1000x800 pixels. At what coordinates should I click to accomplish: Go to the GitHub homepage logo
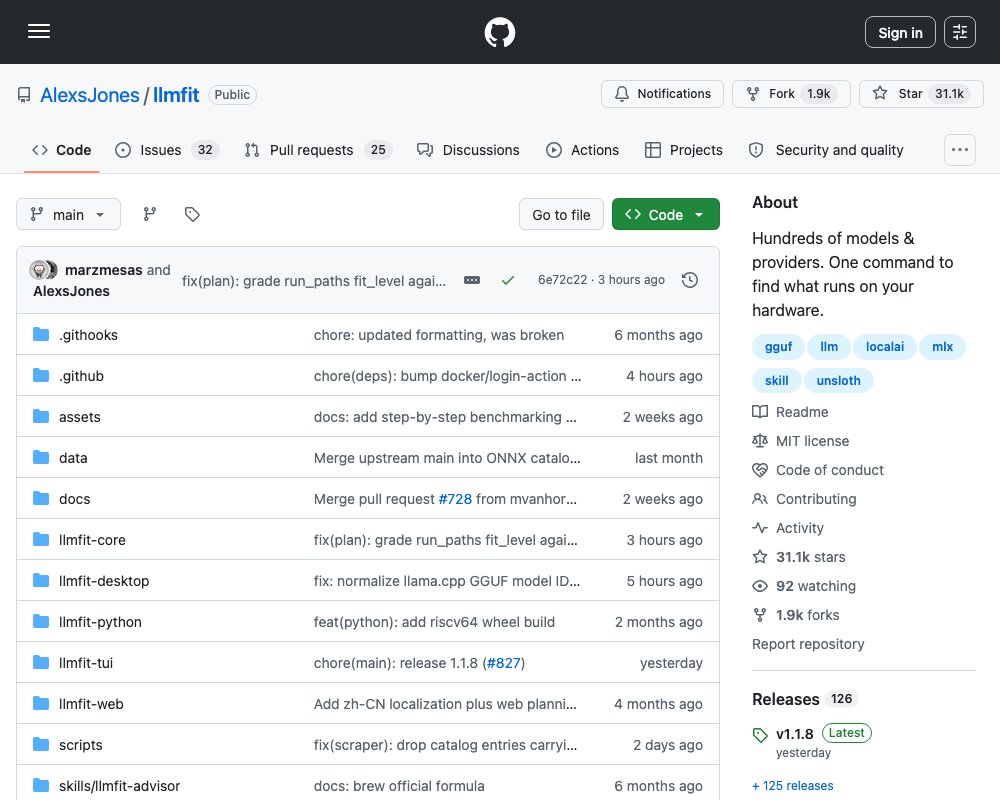click(499, 32)
